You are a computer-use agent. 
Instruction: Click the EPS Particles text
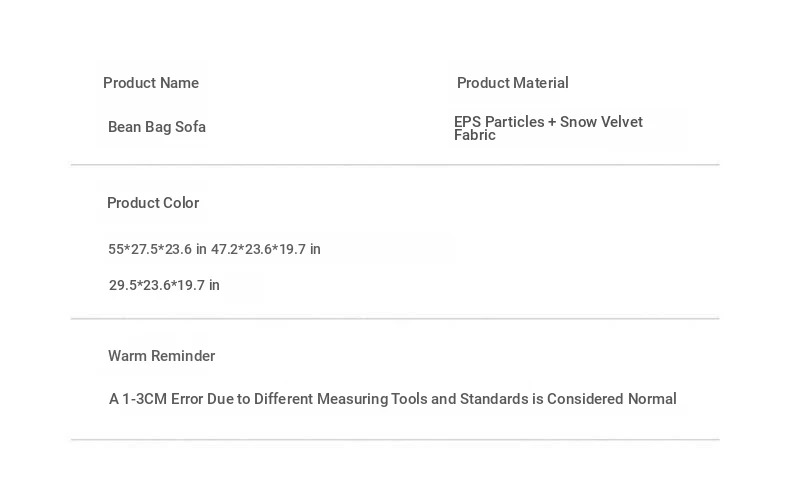pyautogui.click(x=499, y=122)
